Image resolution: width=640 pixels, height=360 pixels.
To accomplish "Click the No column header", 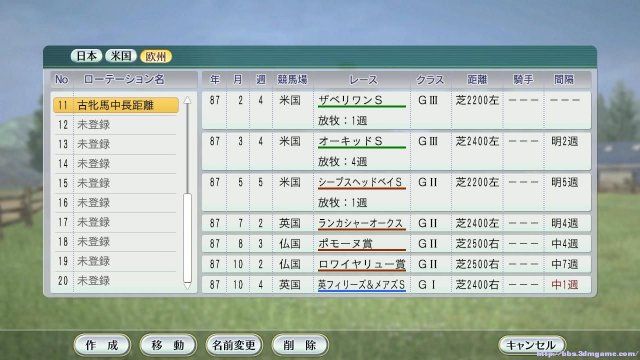I will (62, 79).
